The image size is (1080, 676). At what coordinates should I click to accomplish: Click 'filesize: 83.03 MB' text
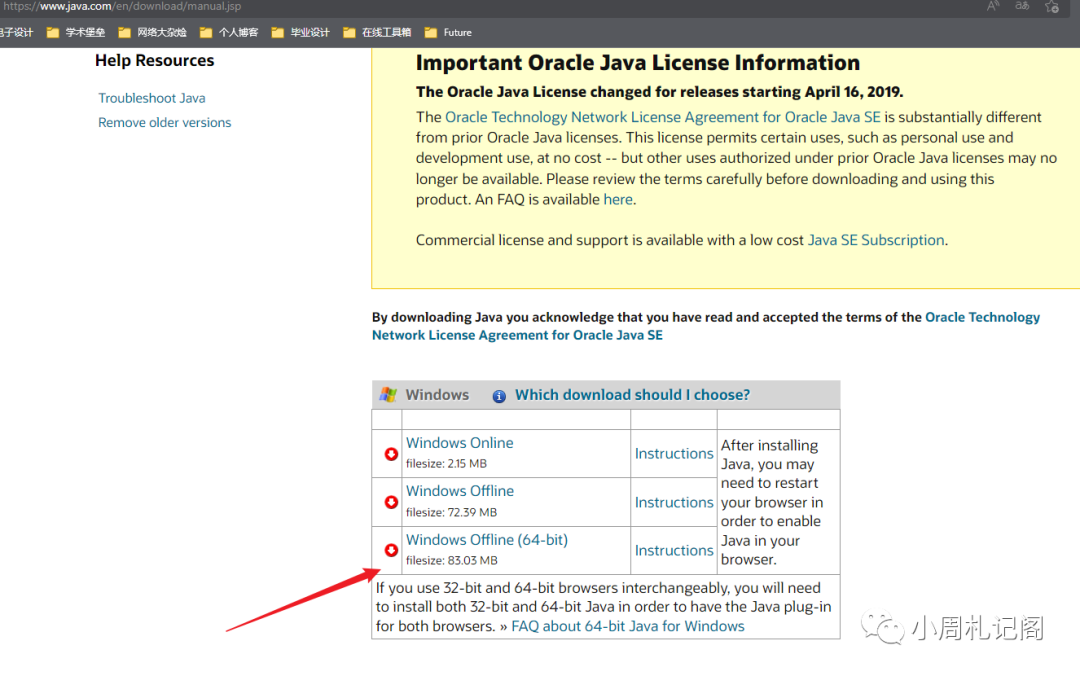coord(451,560)
